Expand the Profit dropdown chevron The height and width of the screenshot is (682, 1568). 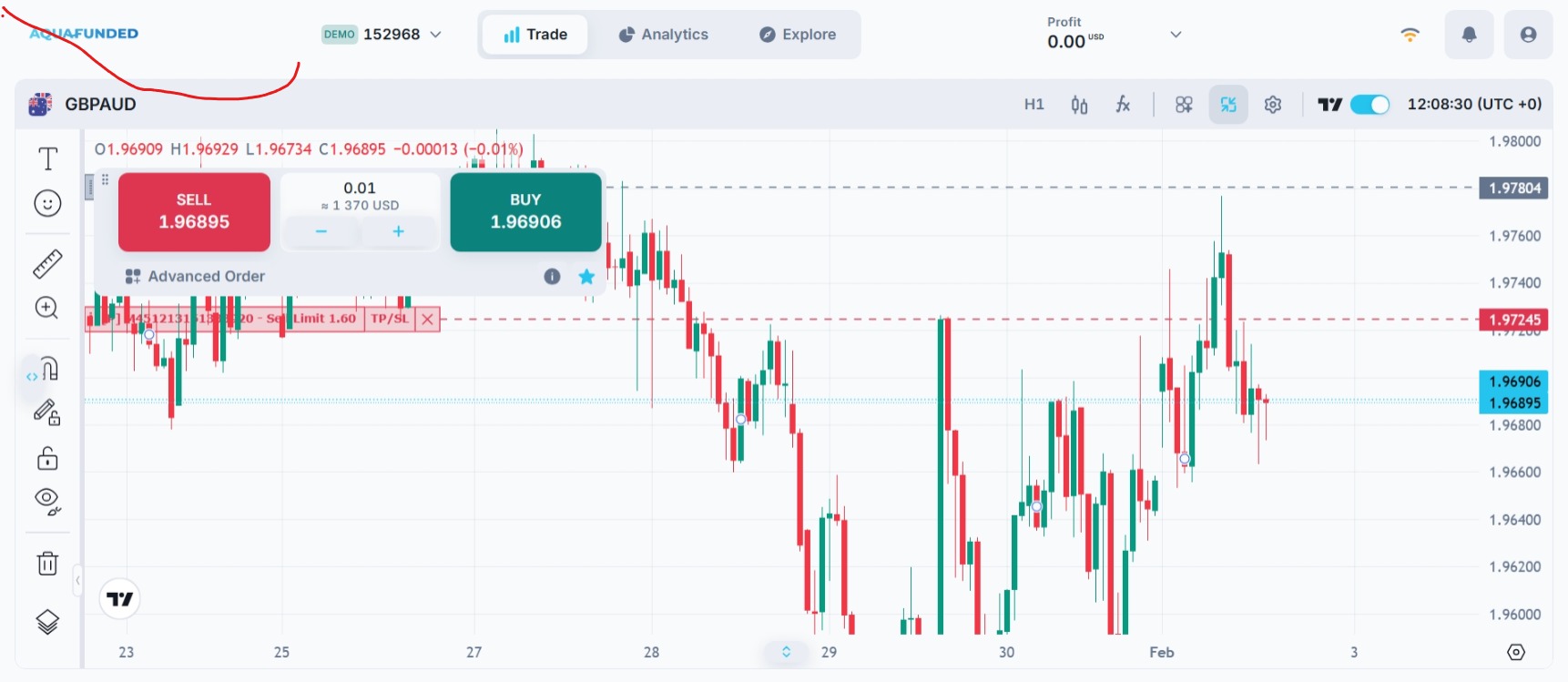(x=1176, y=35)
